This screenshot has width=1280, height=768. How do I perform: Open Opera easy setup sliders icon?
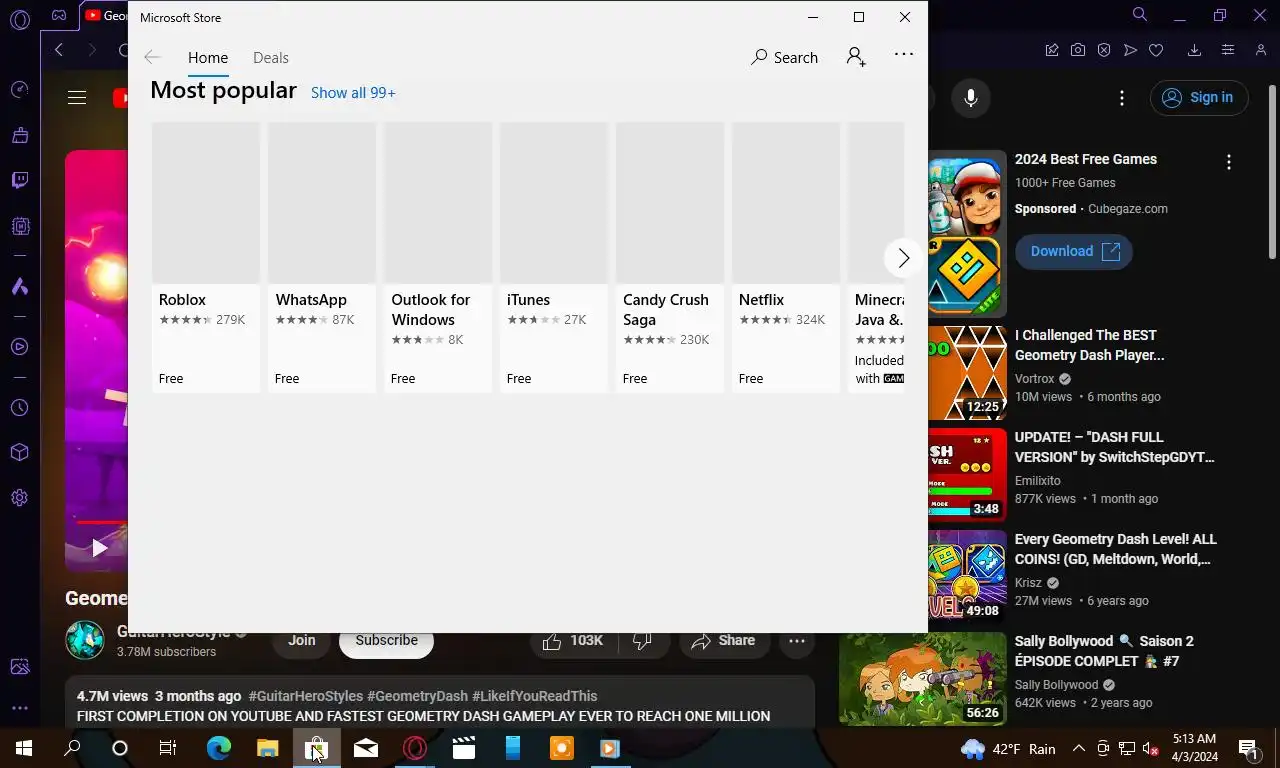[x=1228, y=50]
